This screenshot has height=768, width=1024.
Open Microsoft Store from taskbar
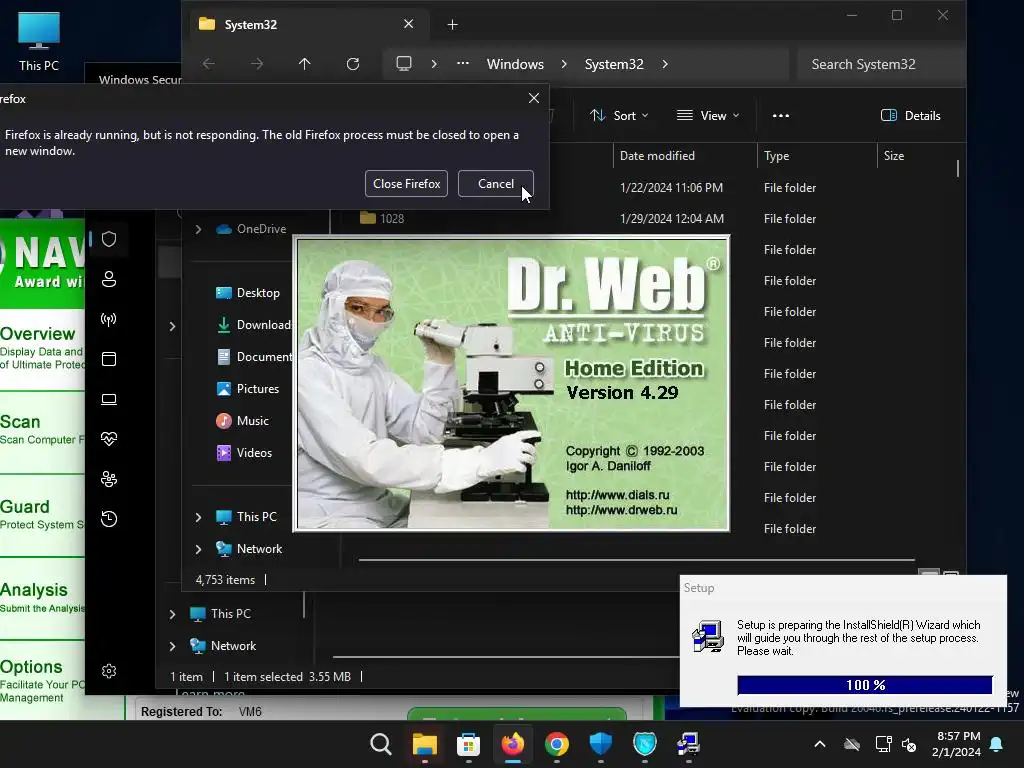click(468, 744)
